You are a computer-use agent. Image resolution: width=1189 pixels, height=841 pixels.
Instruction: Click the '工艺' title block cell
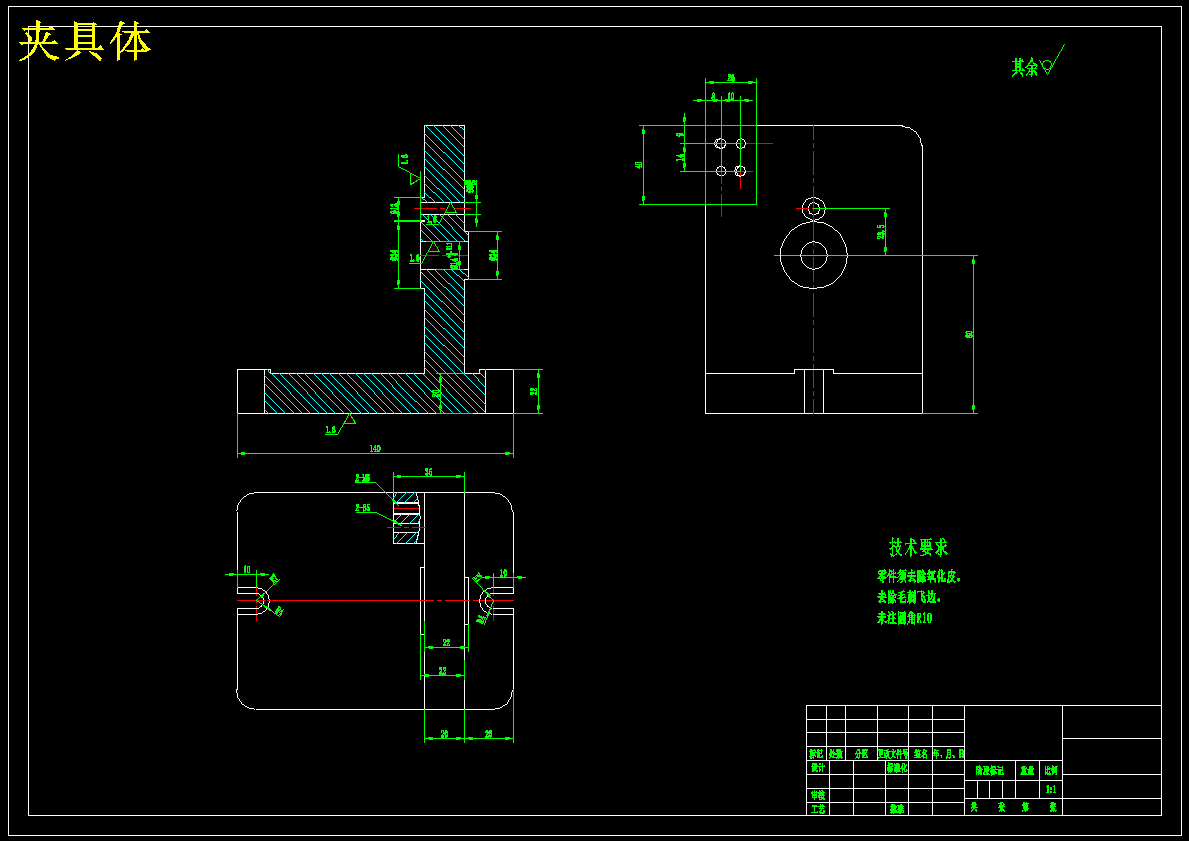[817, 809]
